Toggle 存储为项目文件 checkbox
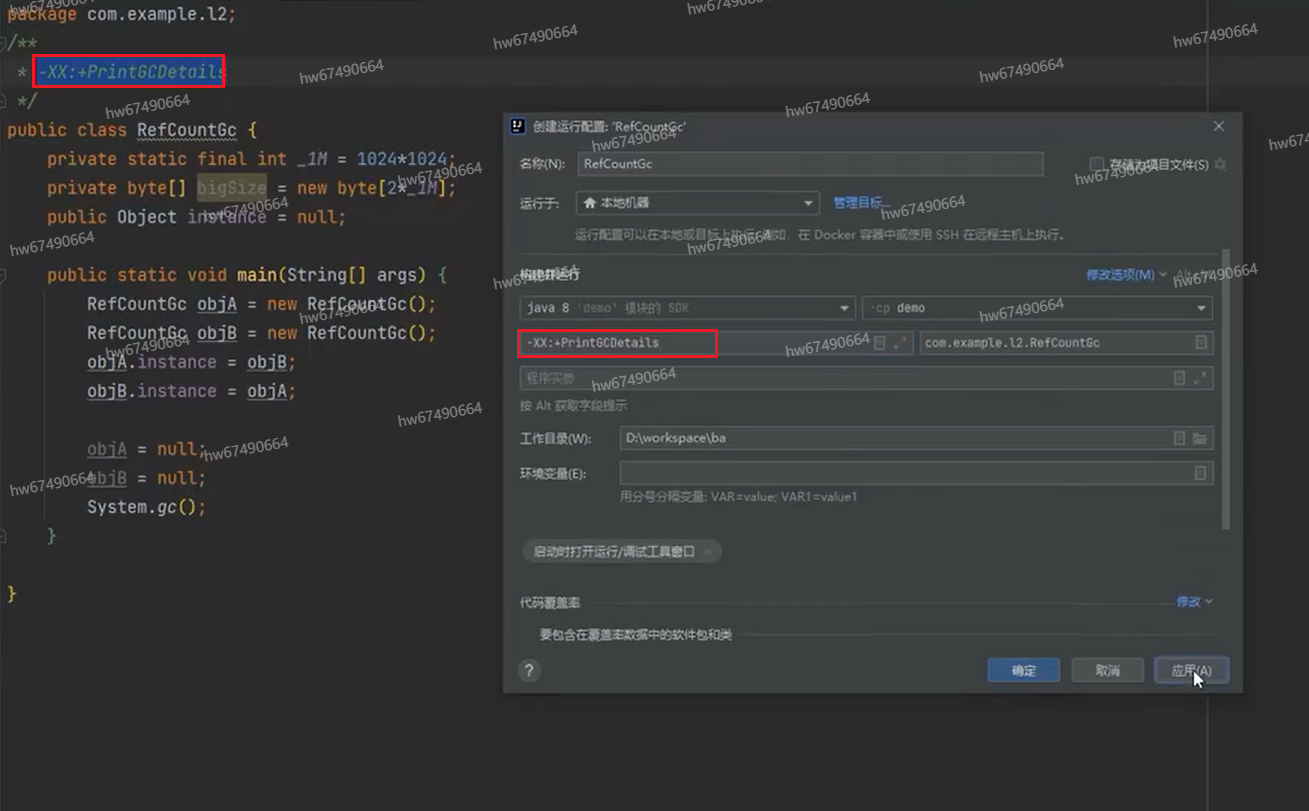The height and width of the screenshot is (811, 1309). [x=1097, y=164]
